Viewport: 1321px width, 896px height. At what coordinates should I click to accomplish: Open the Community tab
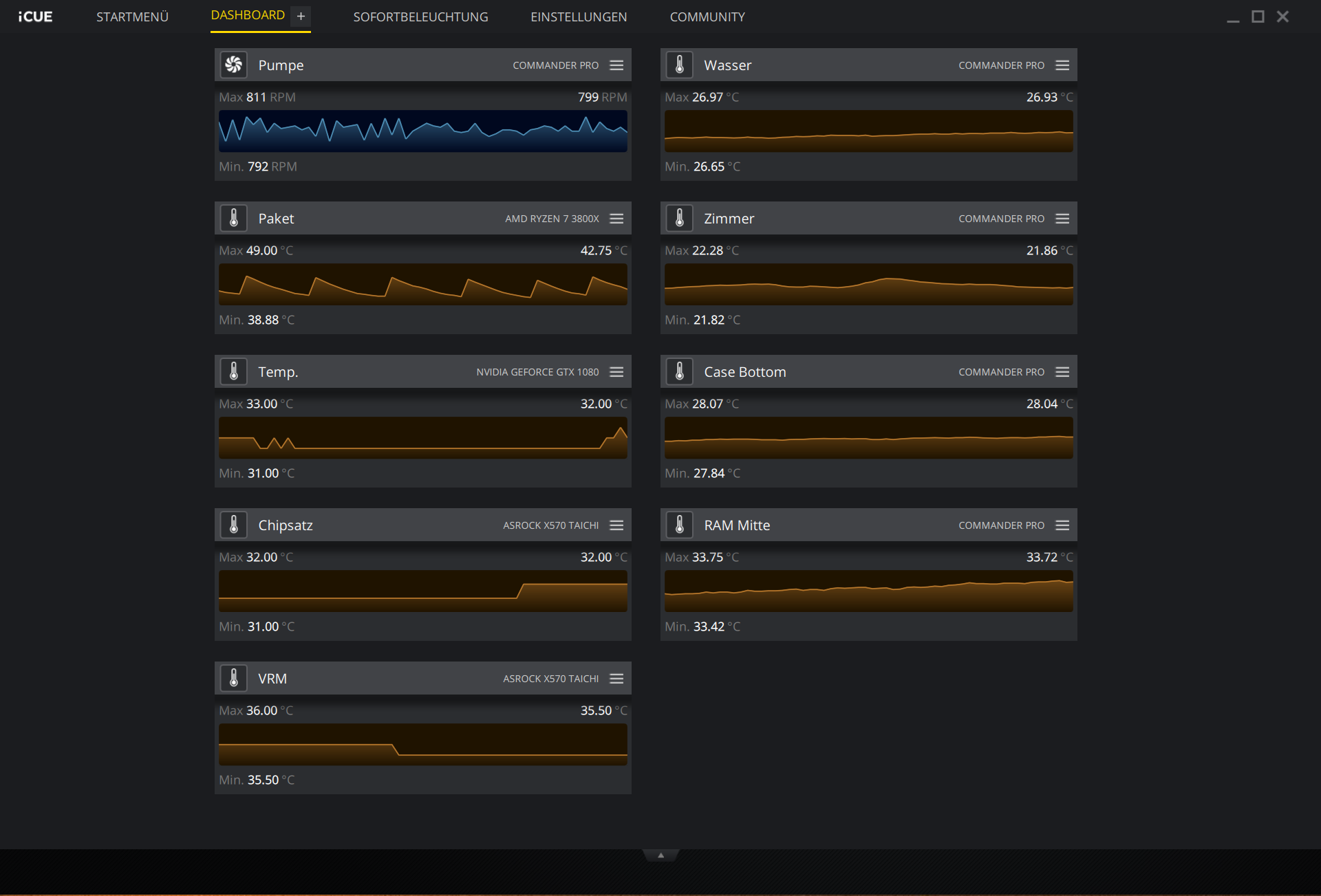(x=707, y=17)
